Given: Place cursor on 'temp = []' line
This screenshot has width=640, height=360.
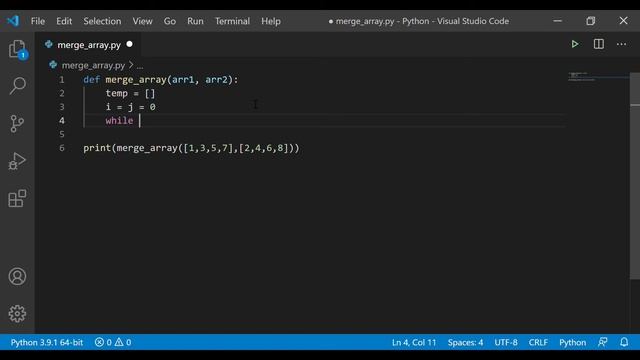Looking at the screenshot, I should (x=130, y=93).
